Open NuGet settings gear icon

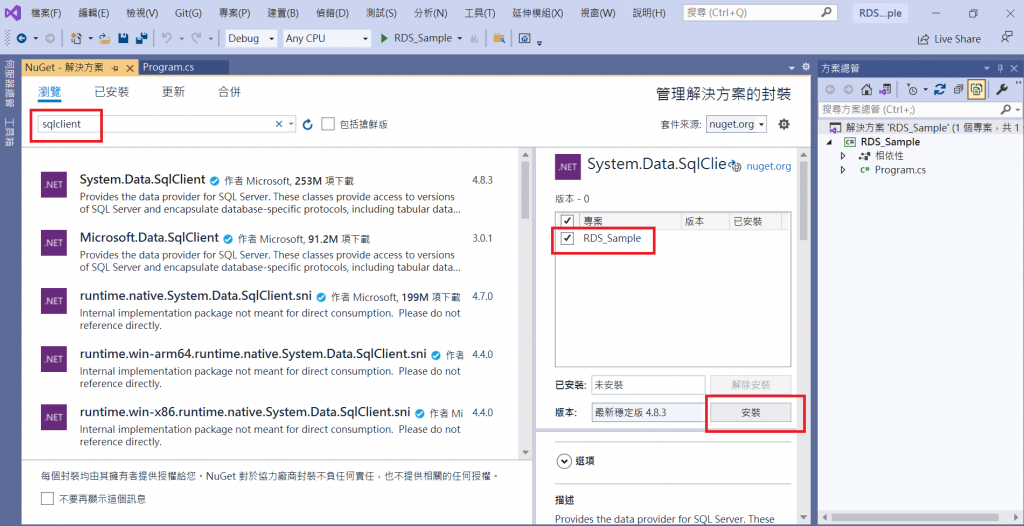pyautogui.click(x=784, y=124)
